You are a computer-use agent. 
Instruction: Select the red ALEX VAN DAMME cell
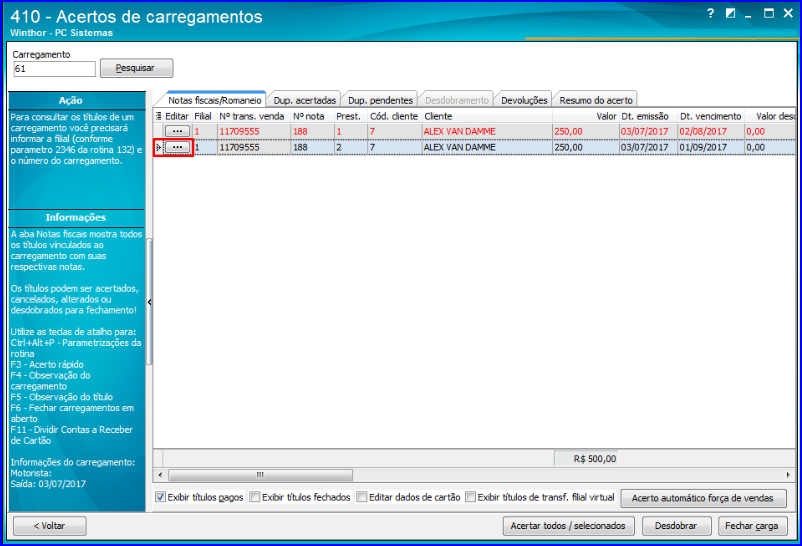pyautogui.click(x=487, y=132)
